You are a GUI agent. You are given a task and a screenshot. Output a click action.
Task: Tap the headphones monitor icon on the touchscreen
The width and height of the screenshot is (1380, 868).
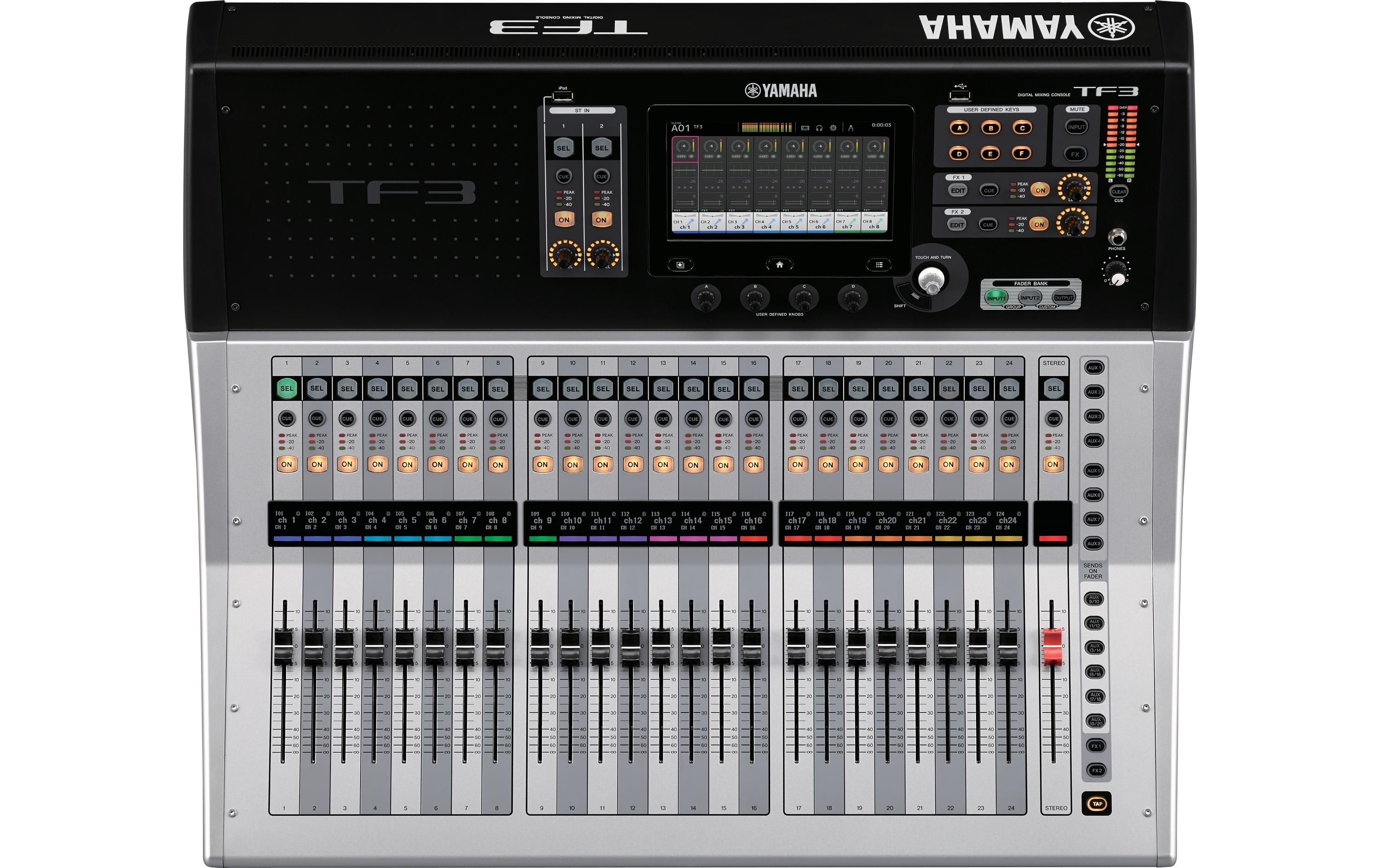click(x=820, y=128)
